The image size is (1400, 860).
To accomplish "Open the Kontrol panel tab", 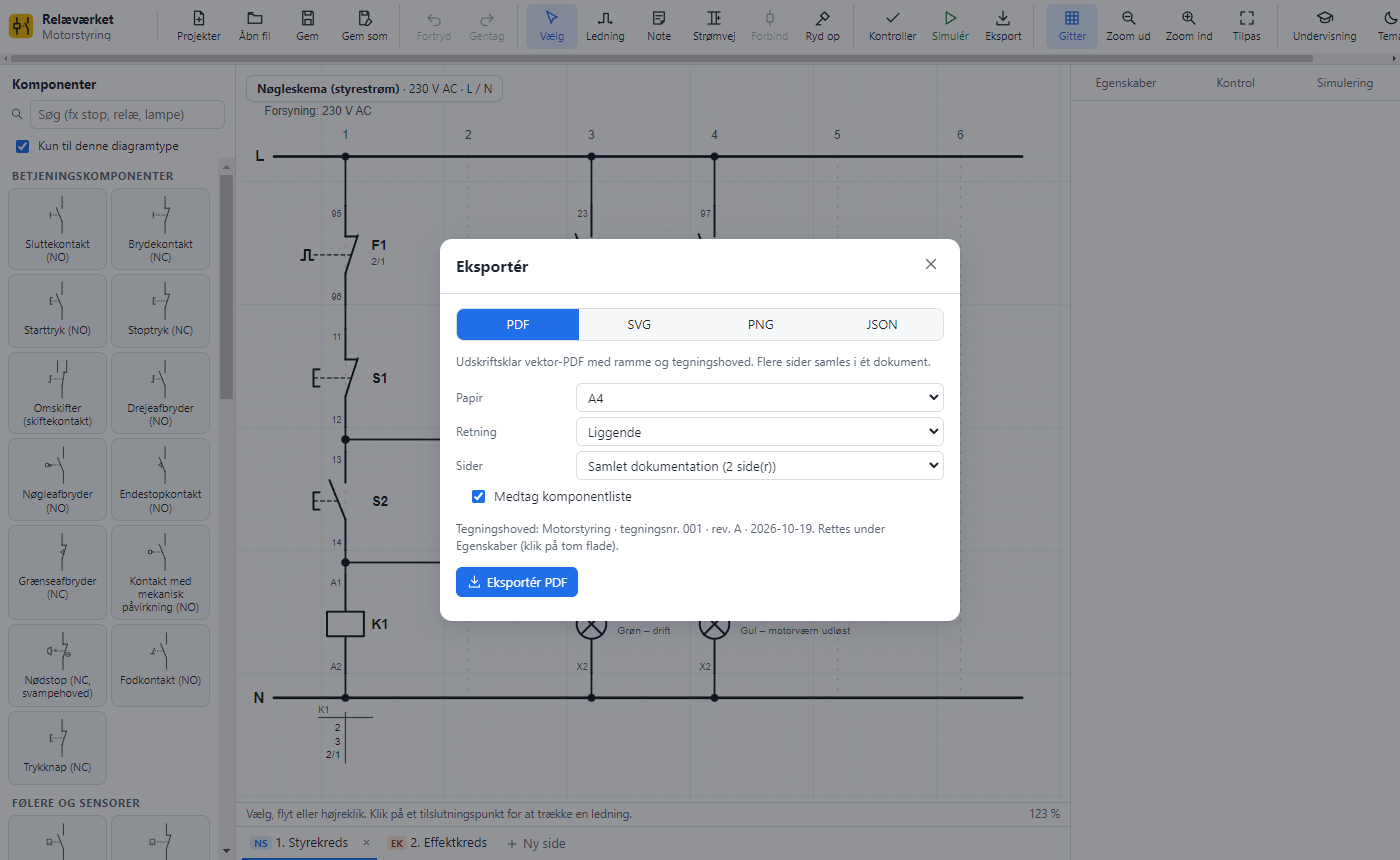I will [x=1236, y=83].
